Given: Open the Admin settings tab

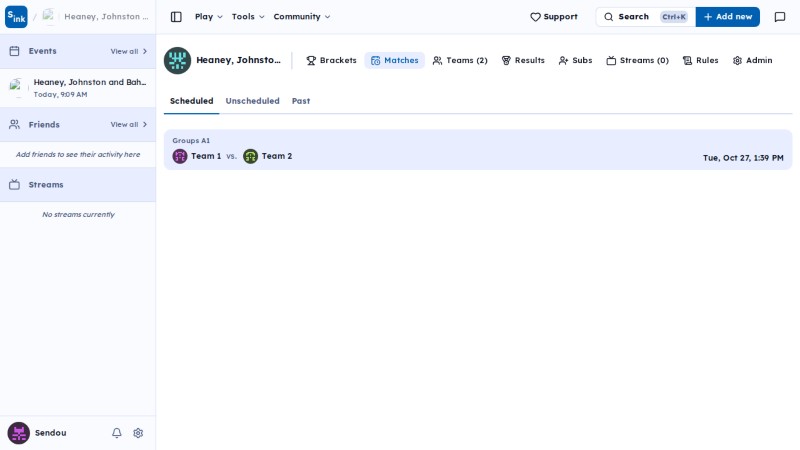Looking at the screenshot, I should pyautogui.click(x=753, y=60).
